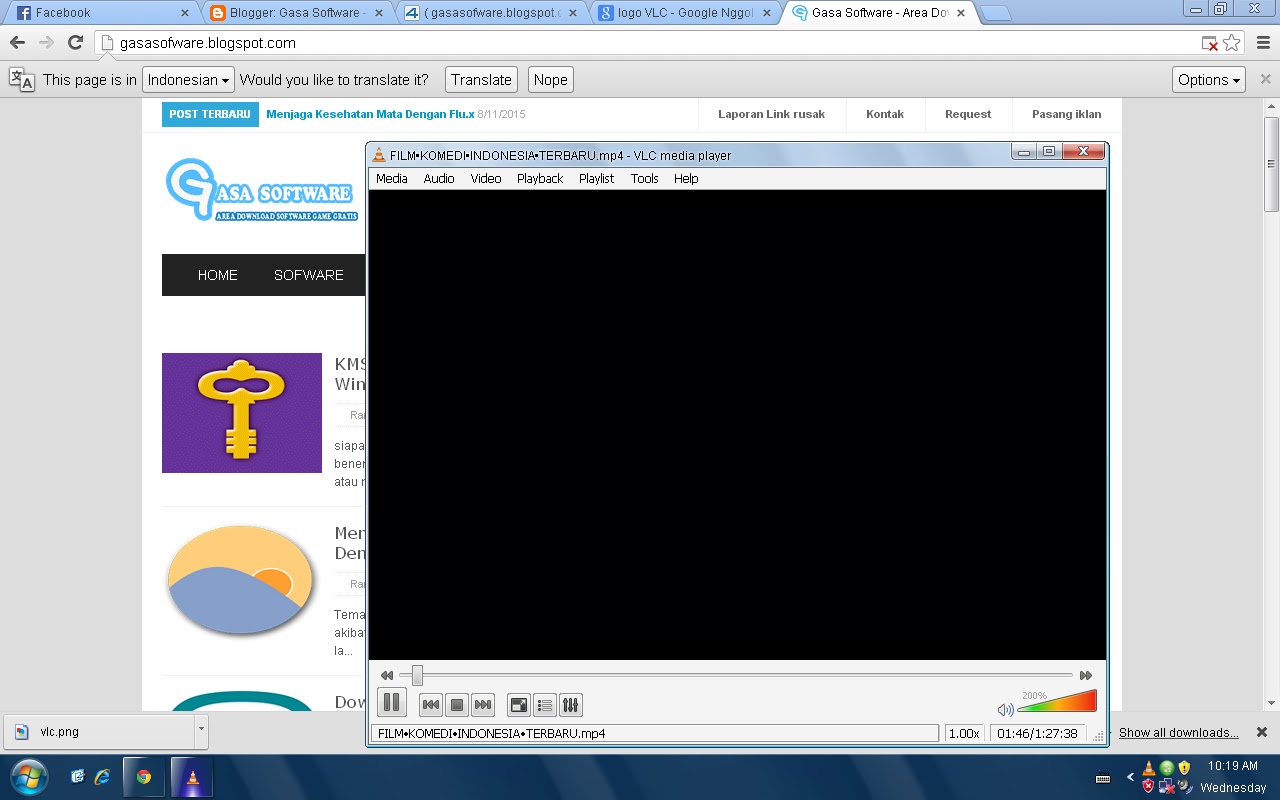This screenshot has height=800, width=1280.
Task: Open translate Options dropdown
Action: (1209, 80)
